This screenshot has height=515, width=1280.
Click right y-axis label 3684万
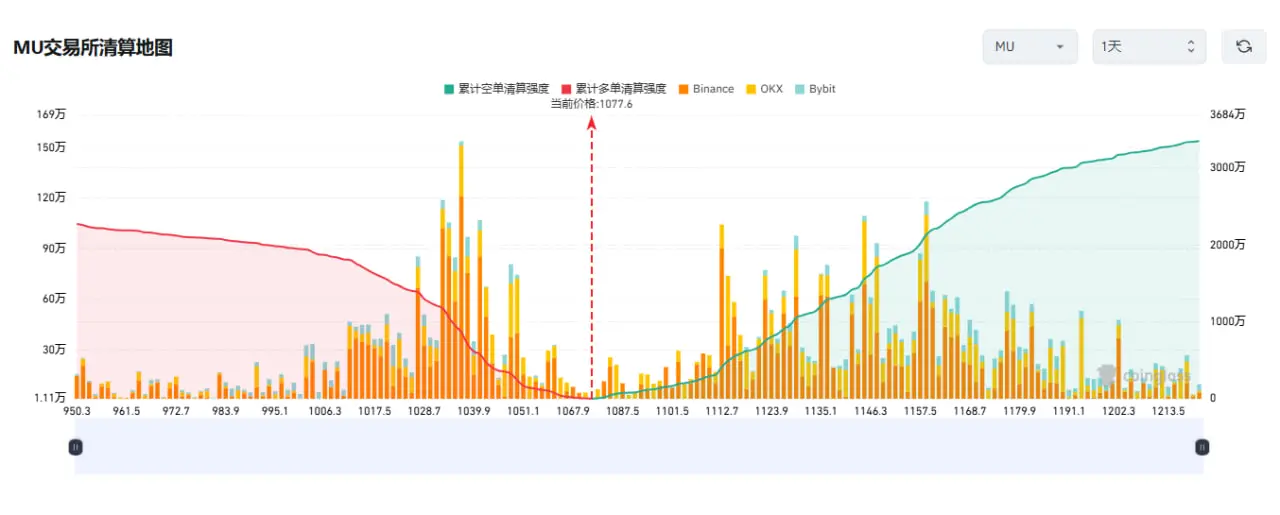point(1228,114)
